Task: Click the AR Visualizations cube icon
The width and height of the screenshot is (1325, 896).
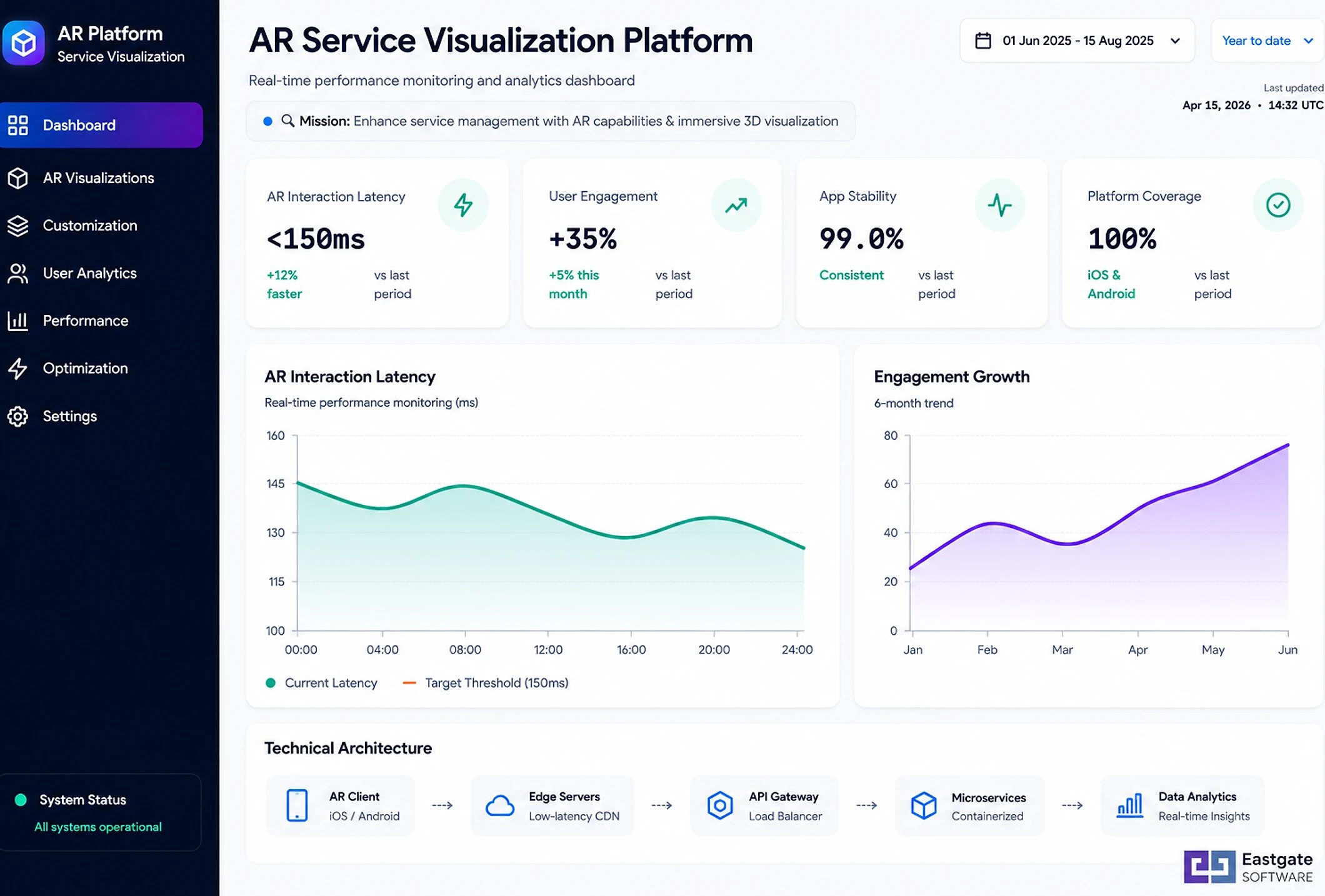Action: coord(17,178)
